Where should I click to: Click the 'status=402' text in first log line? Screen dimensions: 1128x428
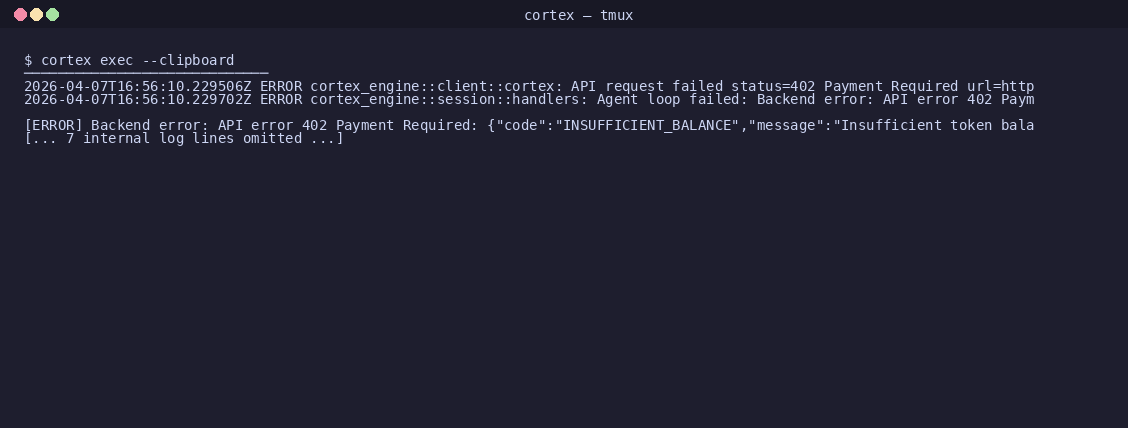click(x=773, y=86)
